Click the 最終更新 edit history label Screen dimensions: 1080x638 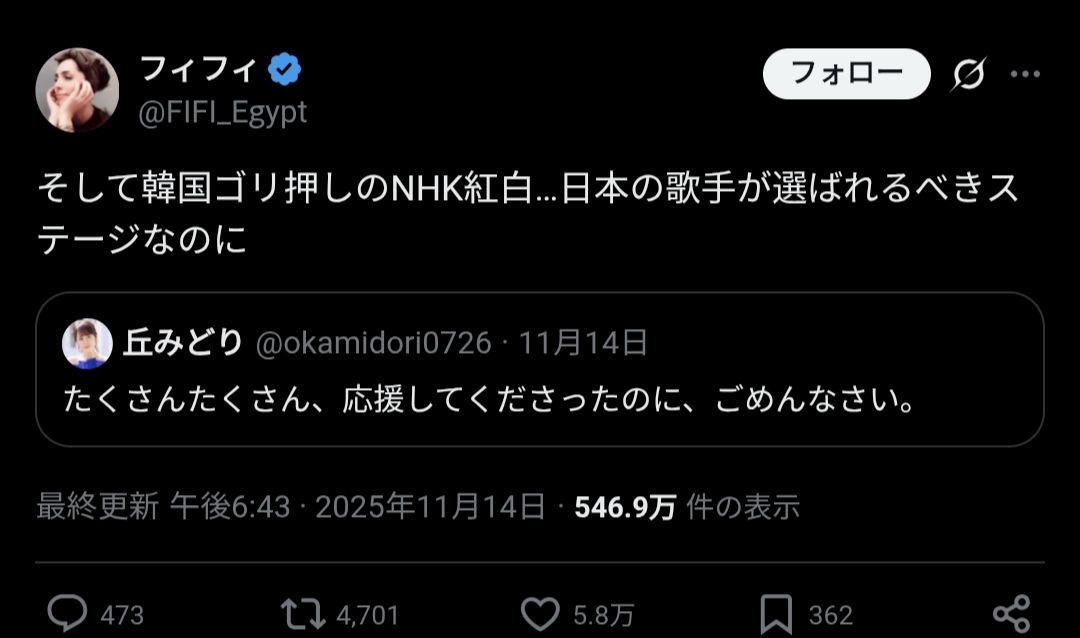(97, 507)
